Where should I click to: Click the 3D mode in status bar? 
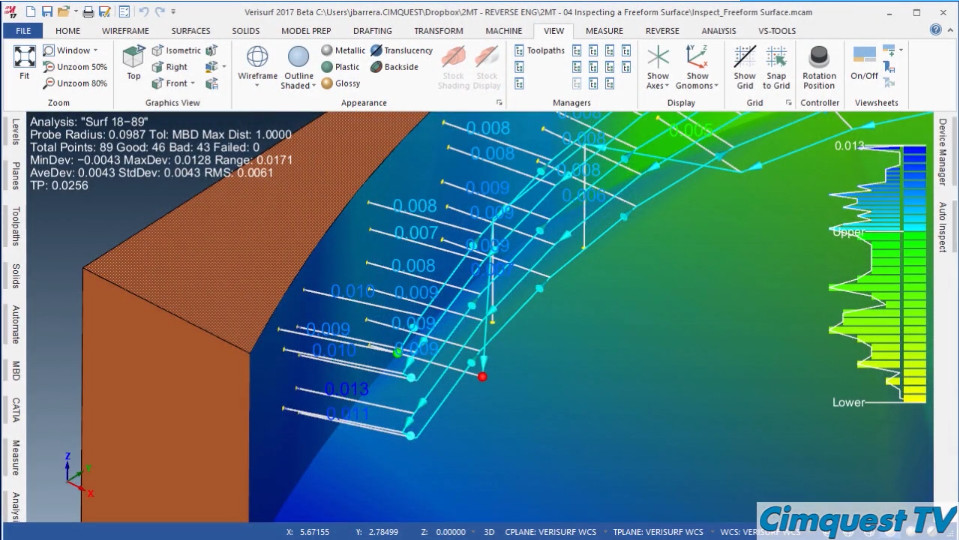coord(489,532)
